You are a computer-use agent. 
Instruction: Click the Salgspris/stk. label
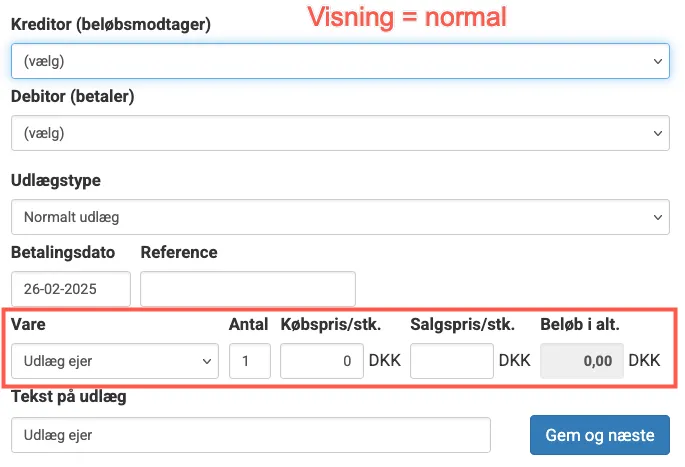(462, 324)
